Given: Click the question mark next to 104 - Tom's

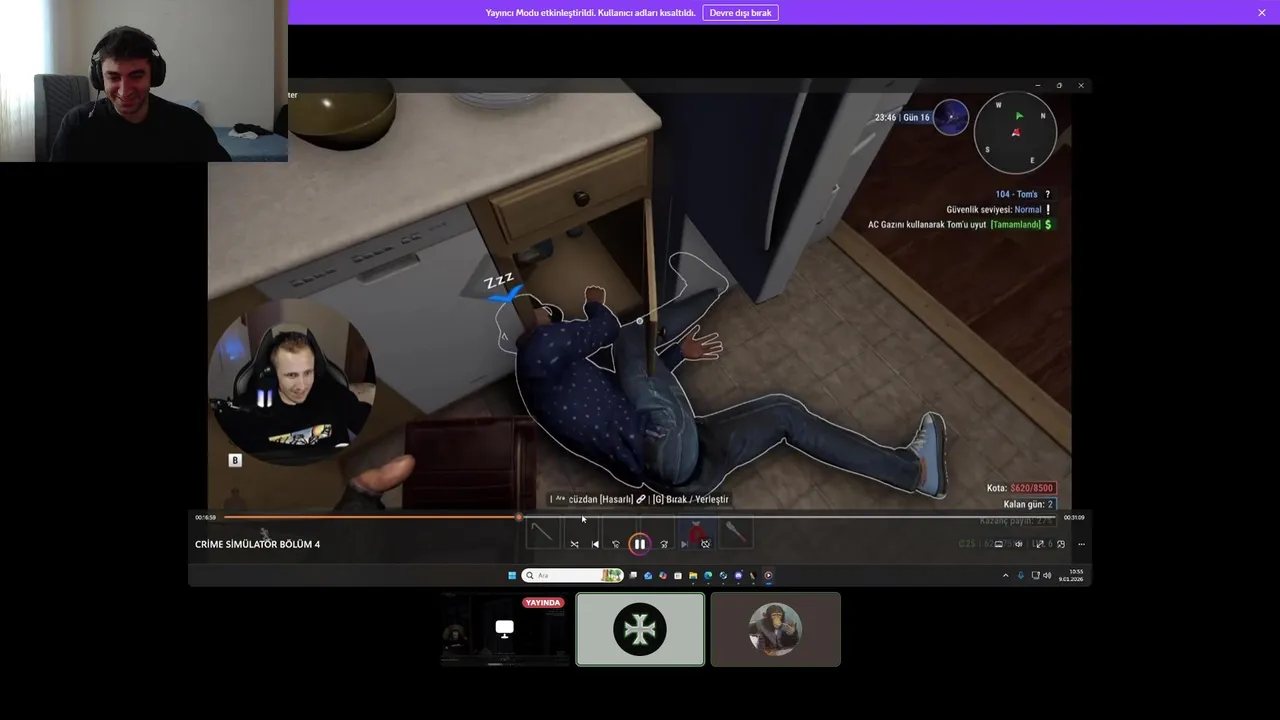Looking at the screenshot, I should coord(1047,194).
